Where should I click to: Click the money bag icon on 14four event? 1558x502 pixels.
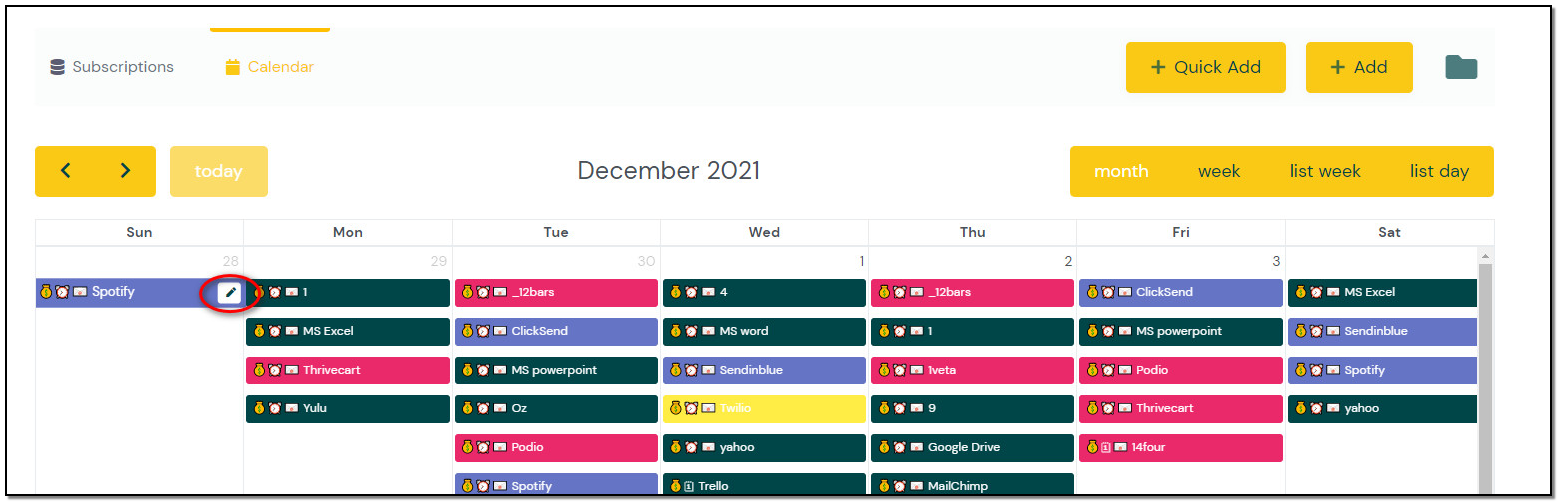coord(1092,447)
